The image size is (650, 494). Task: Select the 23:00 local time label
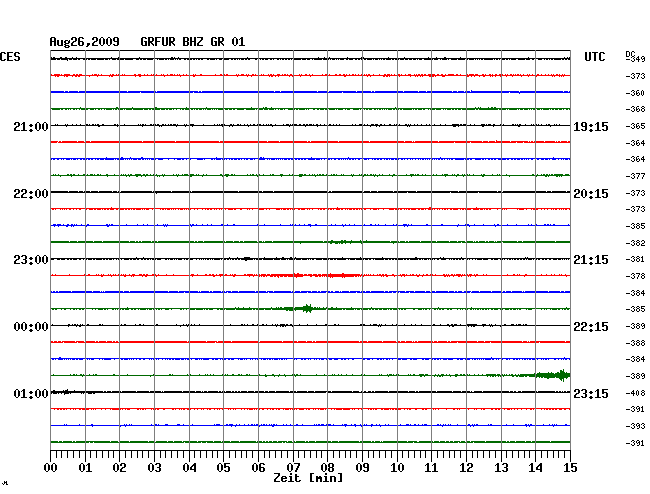(x=31, y=260)
